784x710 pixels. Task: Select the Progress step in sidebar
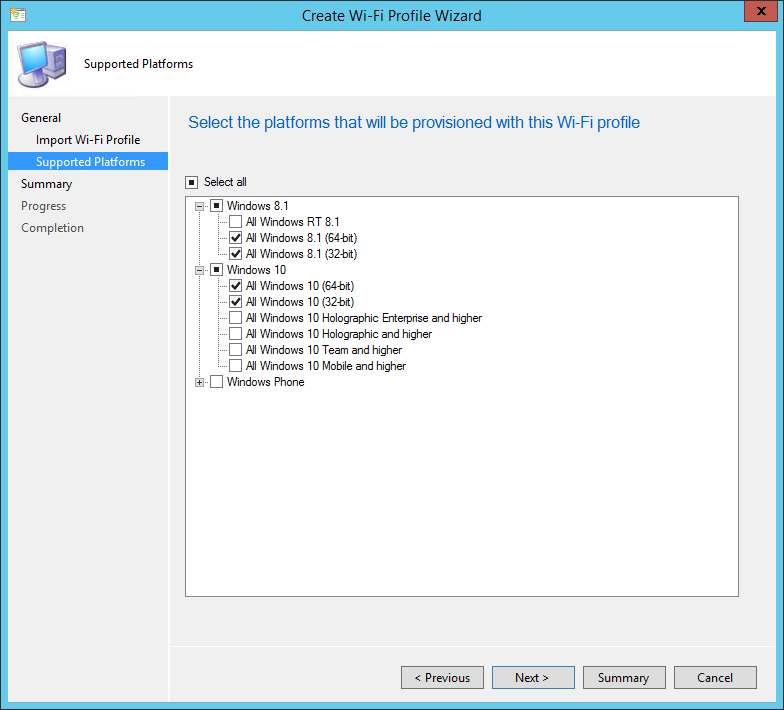[44, 206]
